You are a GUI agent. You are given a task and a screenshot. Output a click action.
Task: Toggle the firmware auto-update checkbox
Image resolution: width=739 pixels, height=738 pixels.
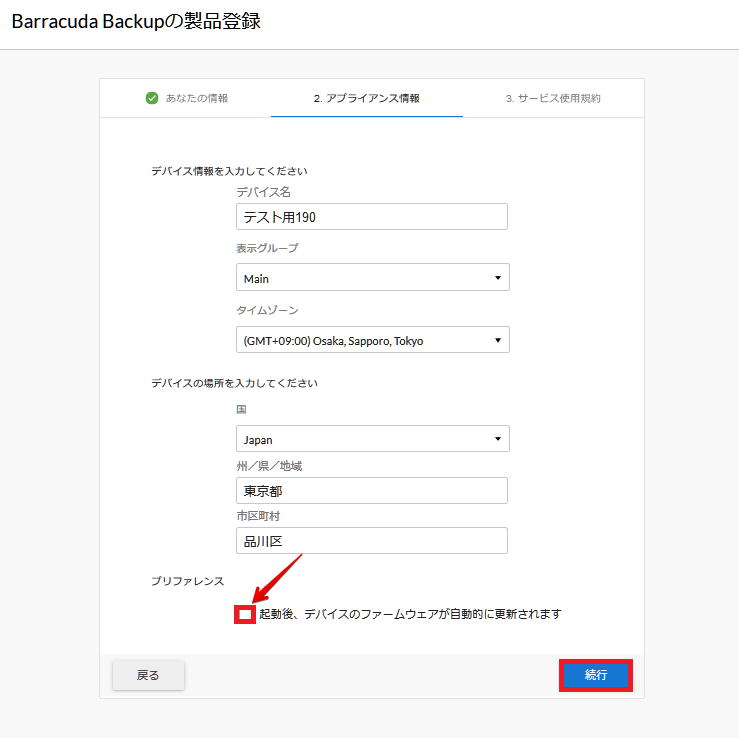[x=245, y=614]
